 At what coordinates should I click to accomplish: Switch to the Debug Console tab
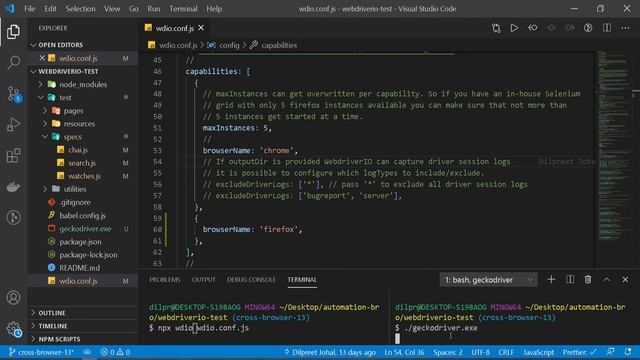click(251, 280)
